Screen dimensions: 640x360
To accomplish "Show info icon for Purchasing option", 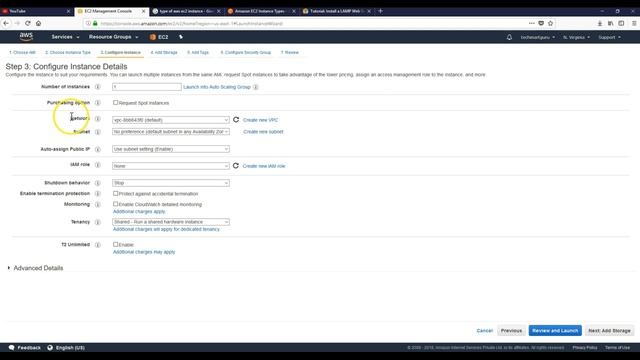I will [x=98, y=103].
